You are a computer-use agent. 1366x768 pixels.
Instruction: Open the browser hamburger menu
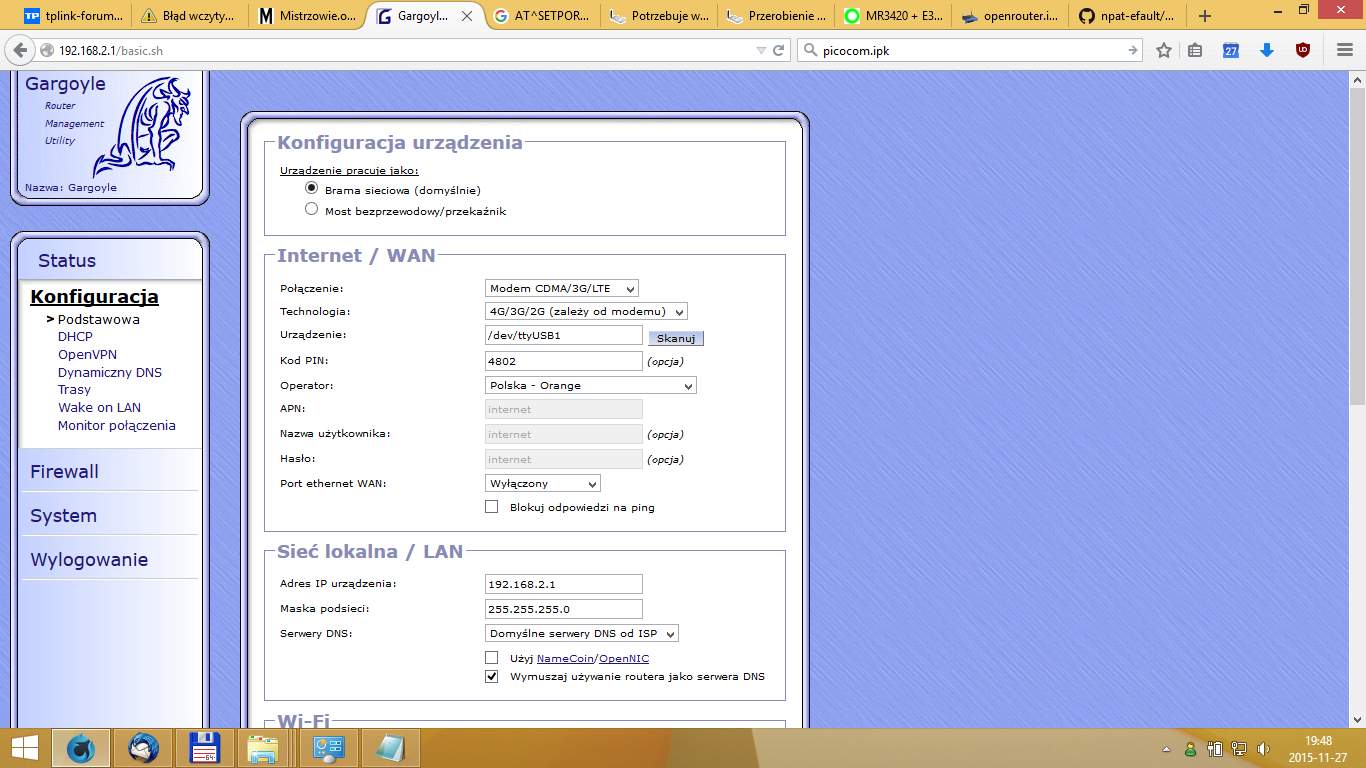(x=1345, y=50)
